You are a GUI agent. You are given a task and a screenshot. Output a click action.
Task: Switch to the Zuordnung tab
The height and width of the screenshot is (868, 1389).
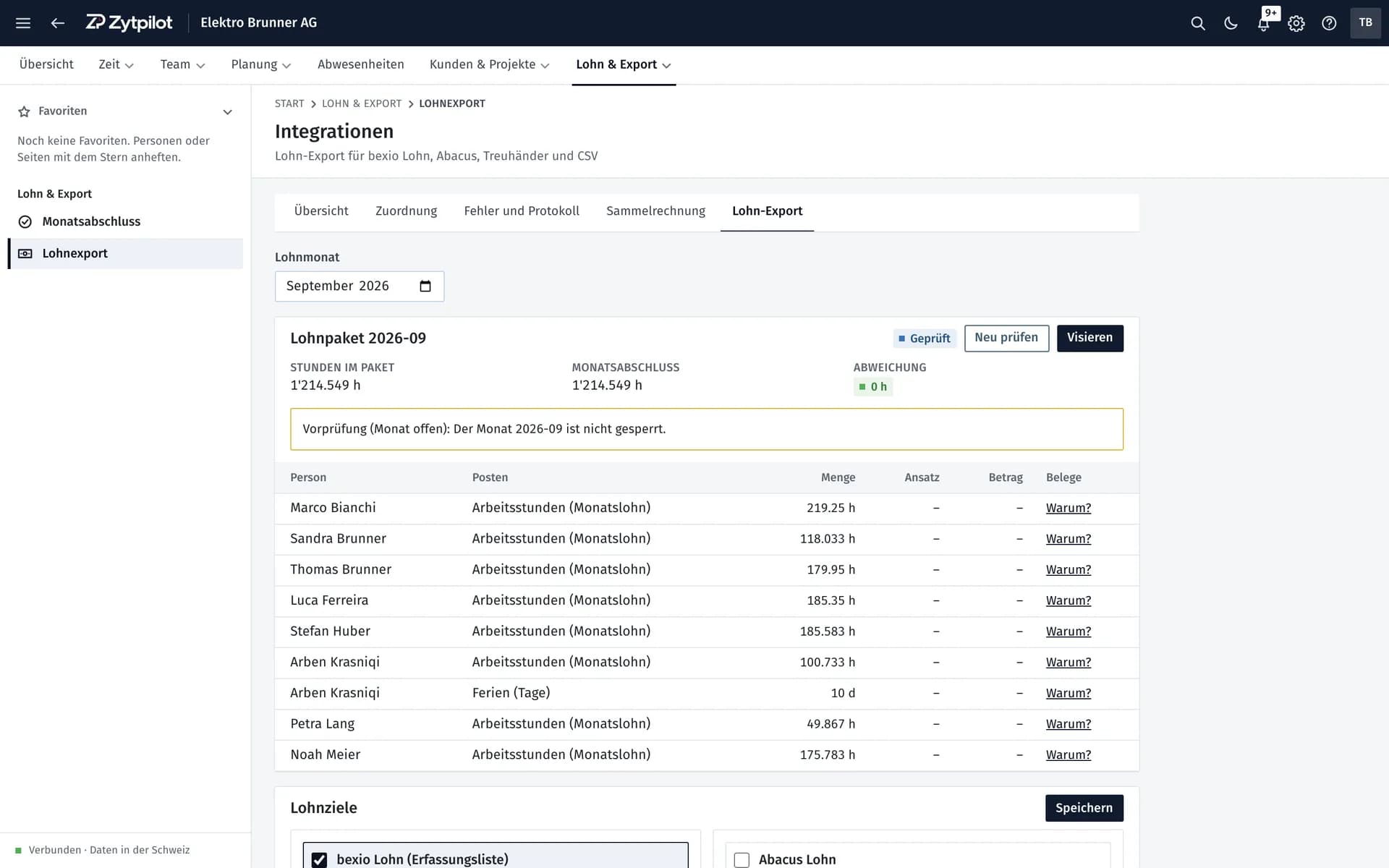click(406, 211)
